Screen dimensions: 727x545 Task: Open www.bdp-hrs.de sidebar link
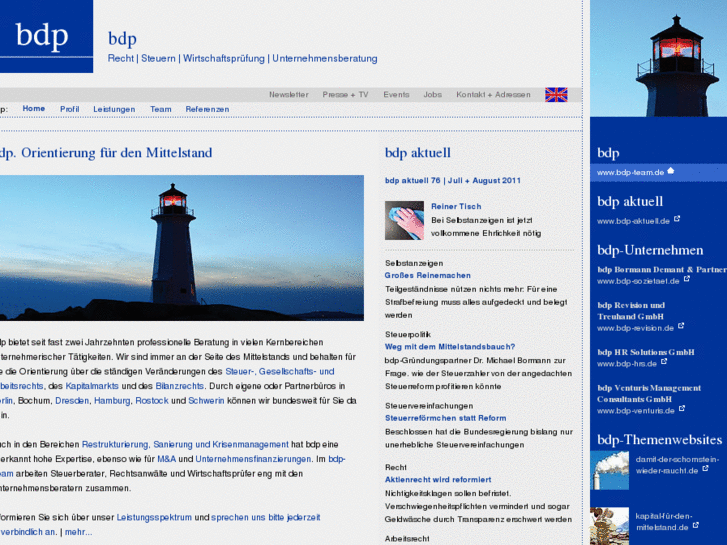(627, 364)
